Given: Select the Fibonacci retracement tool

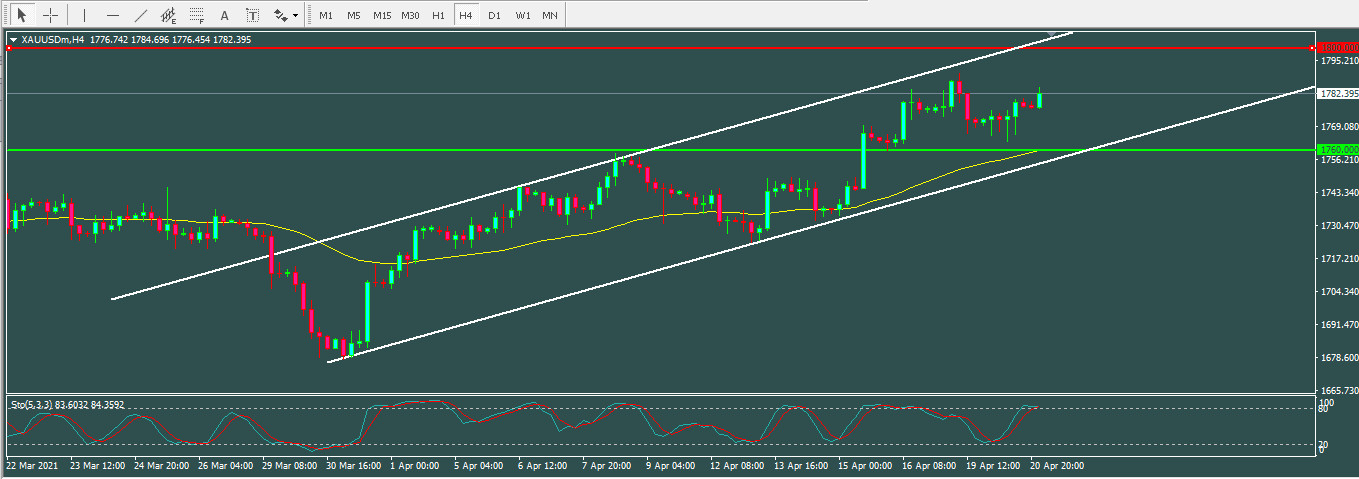Looking at the screenshot, I should [197, 16].
